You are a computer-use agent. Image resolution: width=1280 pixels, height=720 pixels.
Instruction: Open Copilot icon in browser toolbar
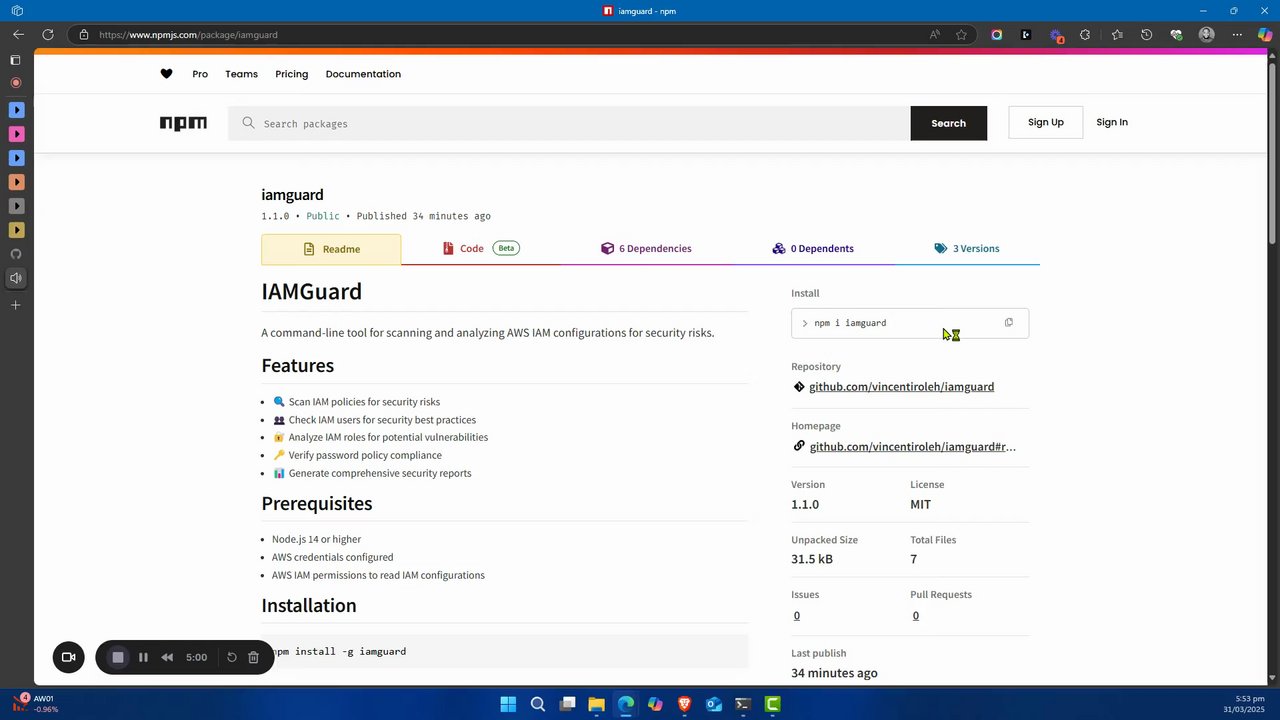click(x=1265, y=34)
